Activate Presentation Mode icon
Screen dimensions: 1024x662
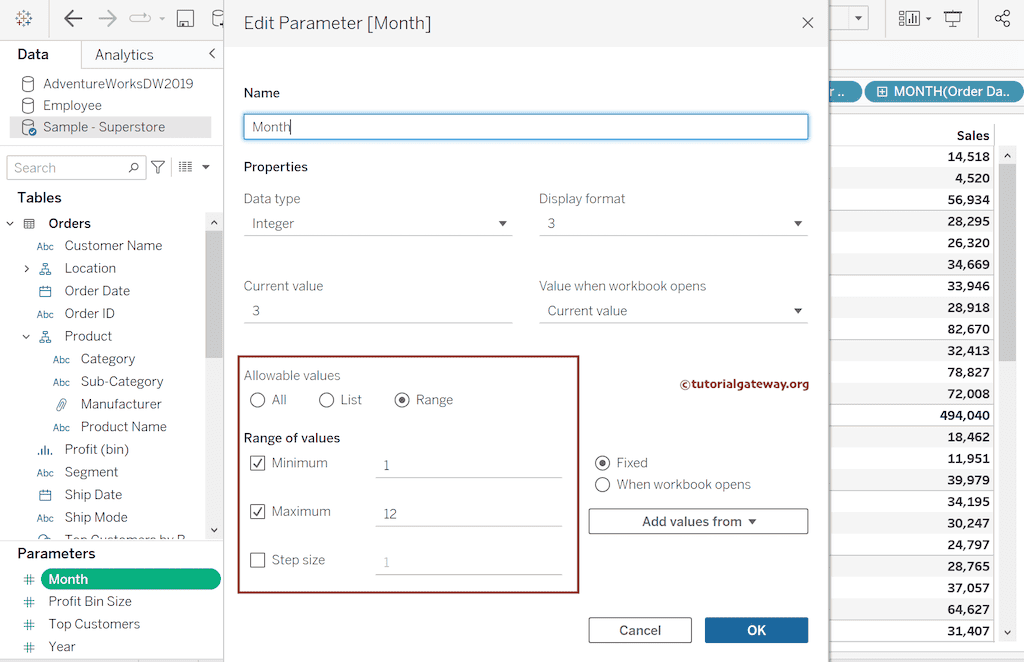tap(955, 18)
